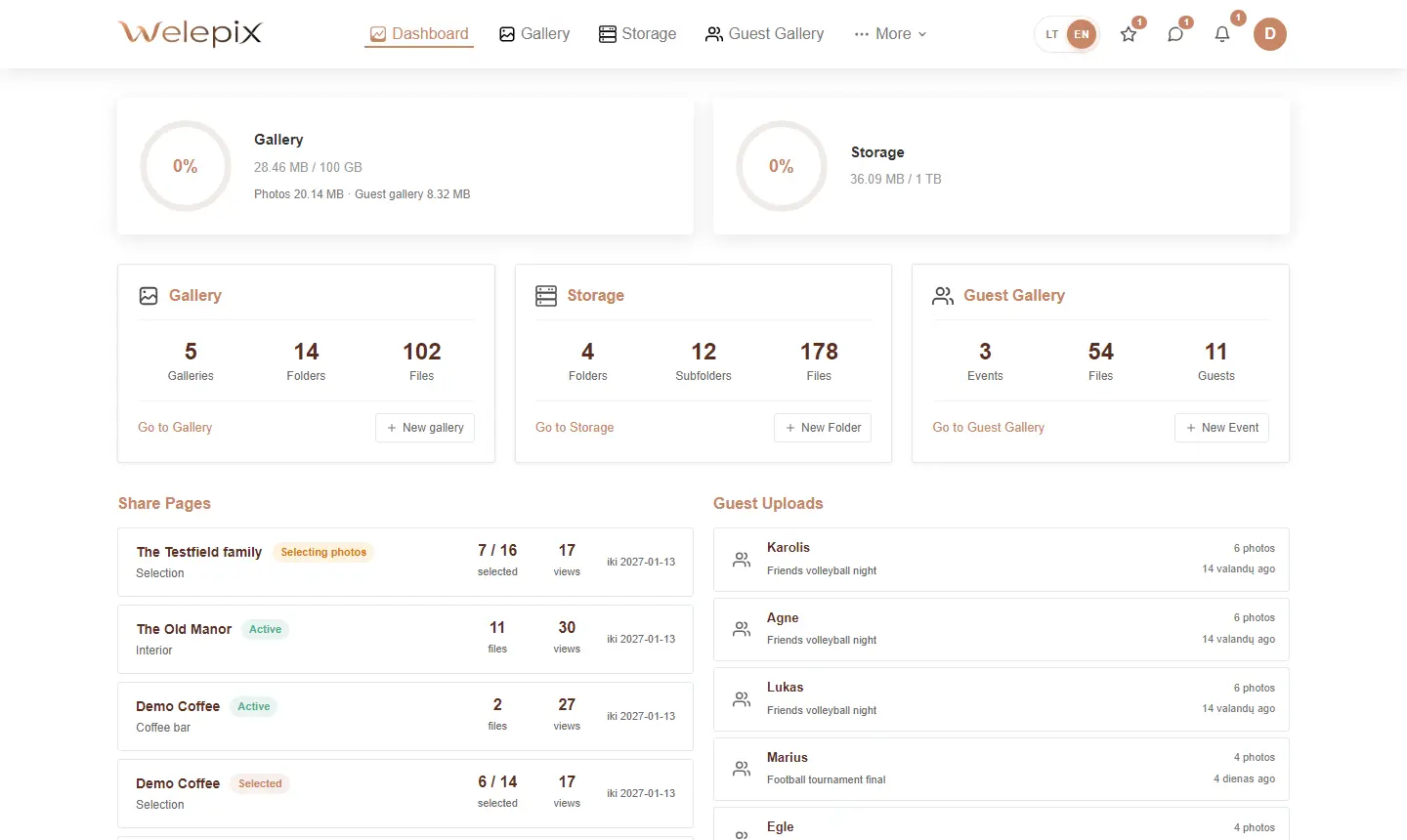Open The Testfield family share page
The height and width of the screenshot is (840, 1407).
click(405, 563)
